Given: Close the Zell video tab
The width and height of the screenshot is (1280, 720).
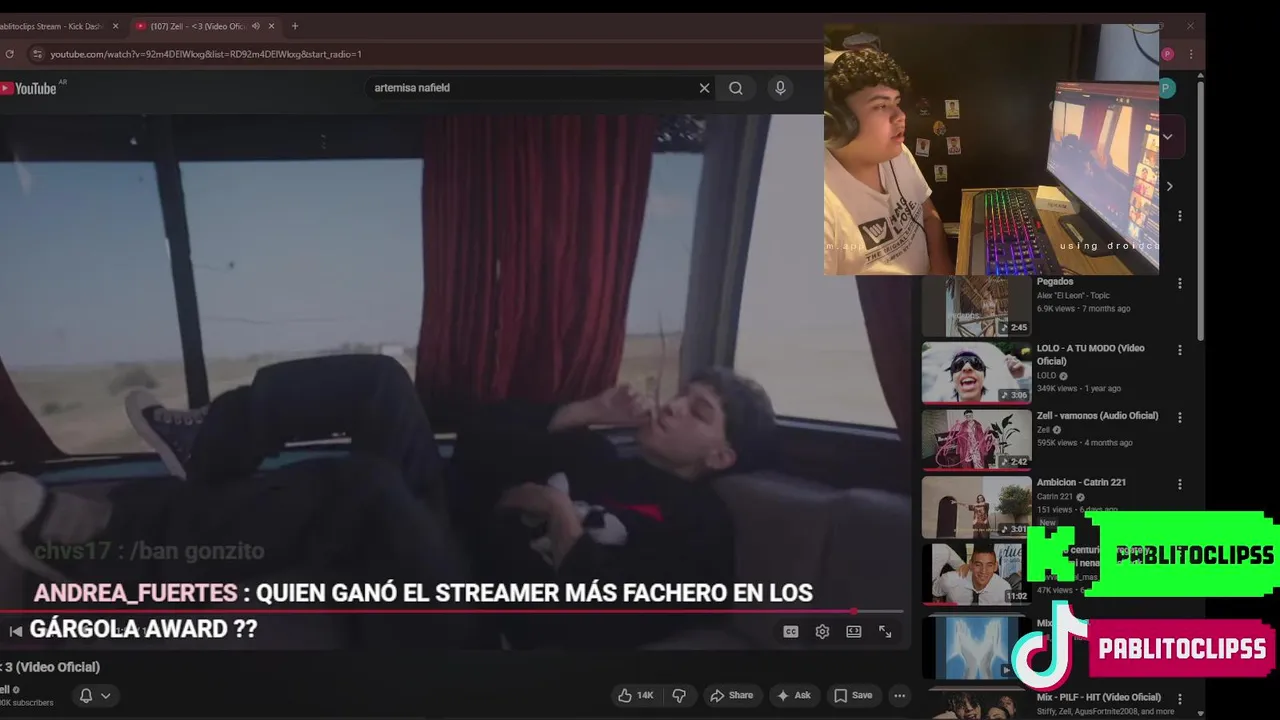Looking at the screenshot, I should coord(271,26).
